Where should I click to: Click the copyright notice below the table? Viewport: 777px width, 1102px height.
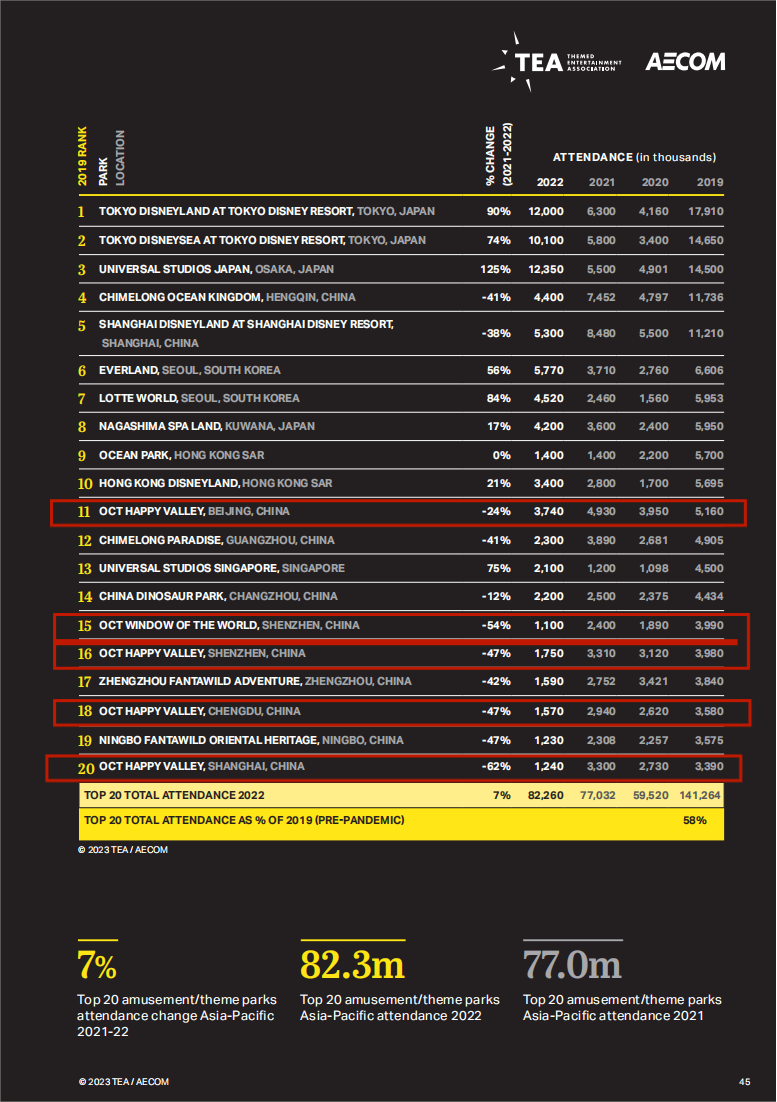point(123,850)
